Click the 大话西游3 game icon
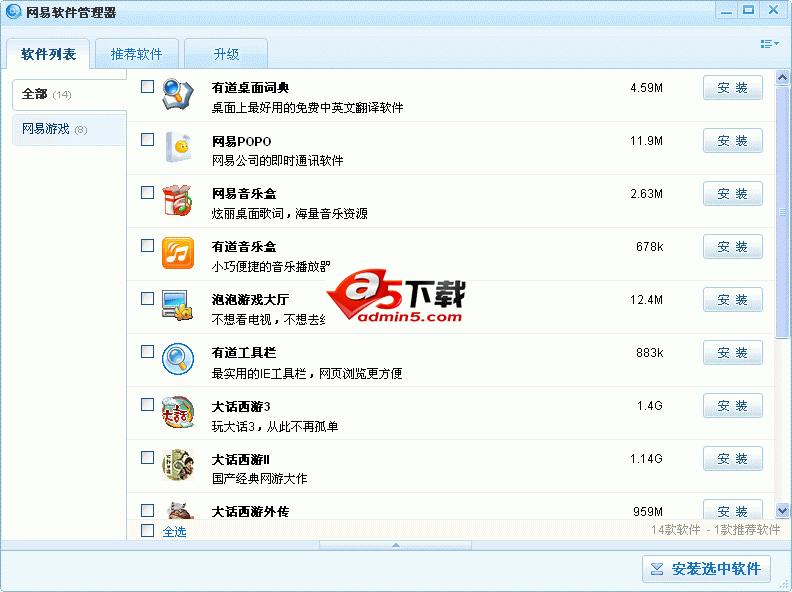Image resolution: width=792 pixels, height=592 pixels. tap(178, 412)
